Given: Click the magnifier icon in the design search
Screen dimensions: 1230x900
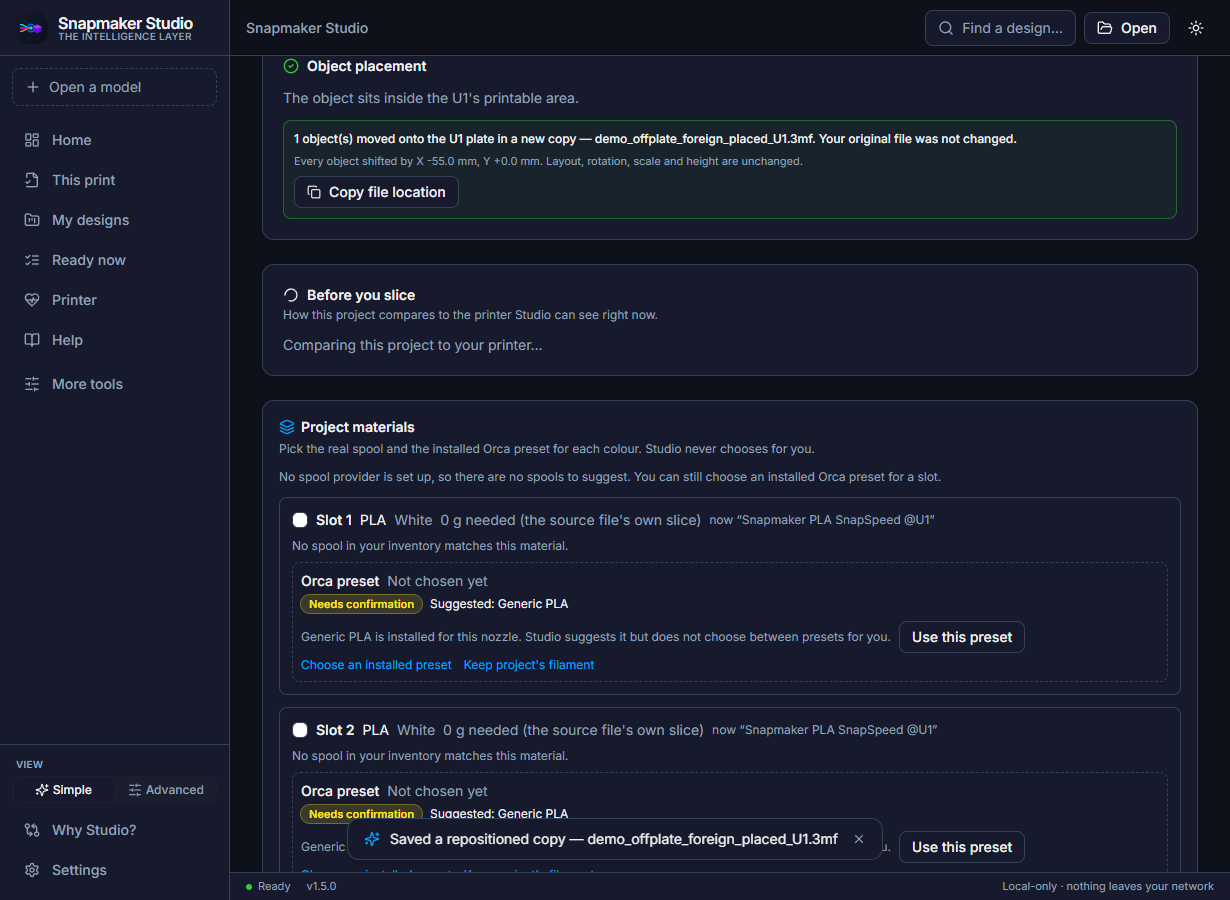Looking at the screenshot, I should coord(945,28).
